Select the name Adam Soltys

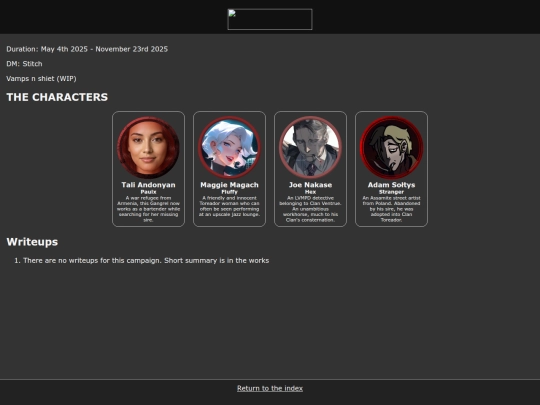coord(392,185)
